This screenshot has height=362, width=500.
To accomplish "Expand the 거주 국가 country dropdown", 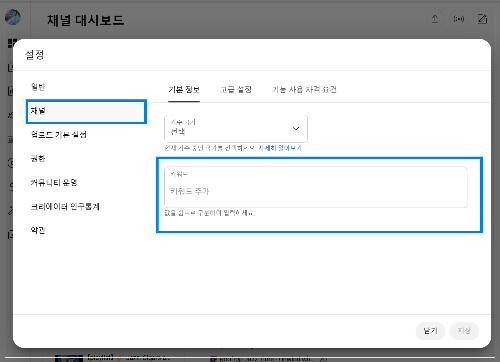I will (x=236, y=128).
